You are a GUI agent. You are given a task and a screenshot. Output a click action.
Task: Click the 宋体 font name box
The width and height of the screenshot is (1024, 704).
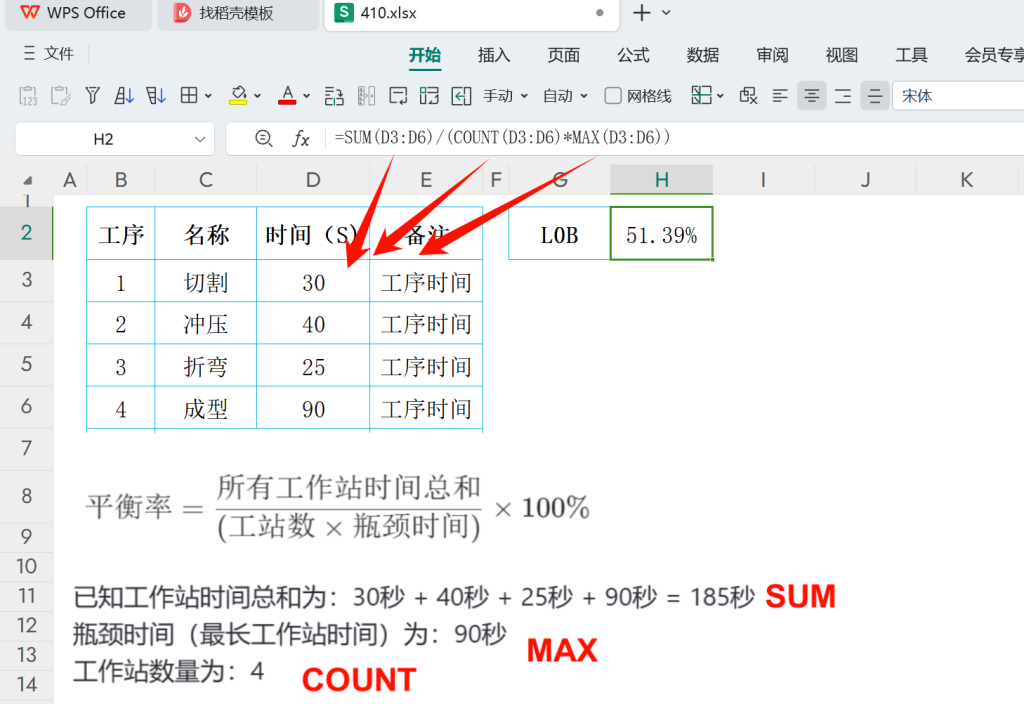958,96
